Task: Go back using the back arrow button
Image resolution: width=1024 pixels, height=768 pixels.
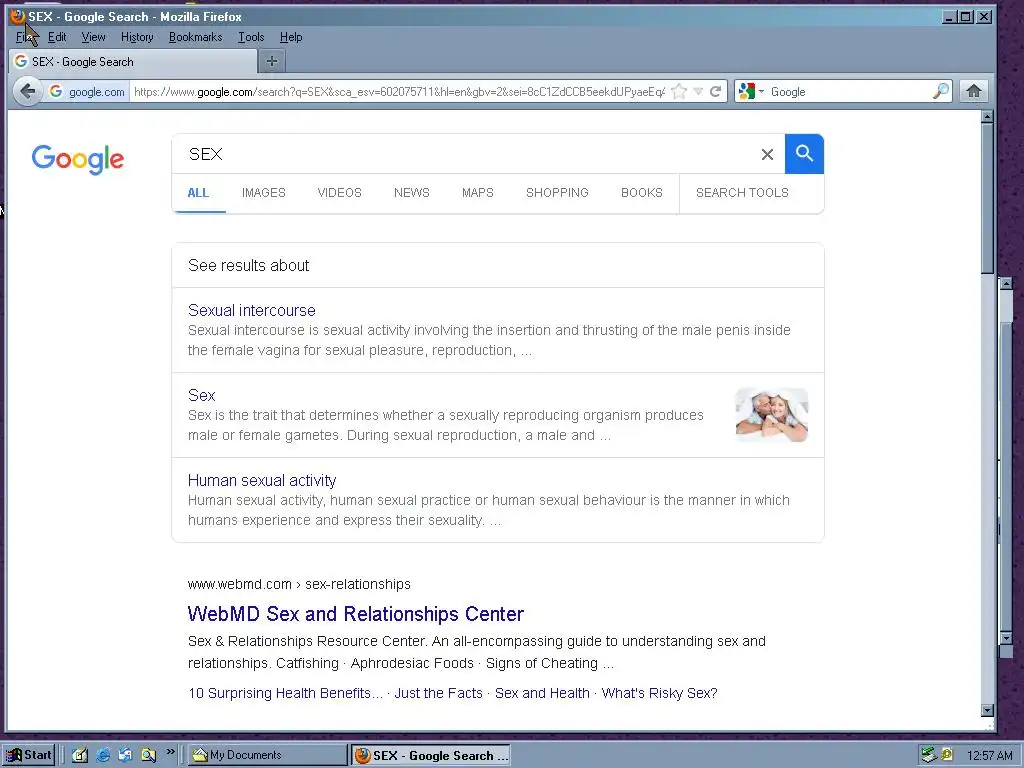Action: click(x=27, y=91)
